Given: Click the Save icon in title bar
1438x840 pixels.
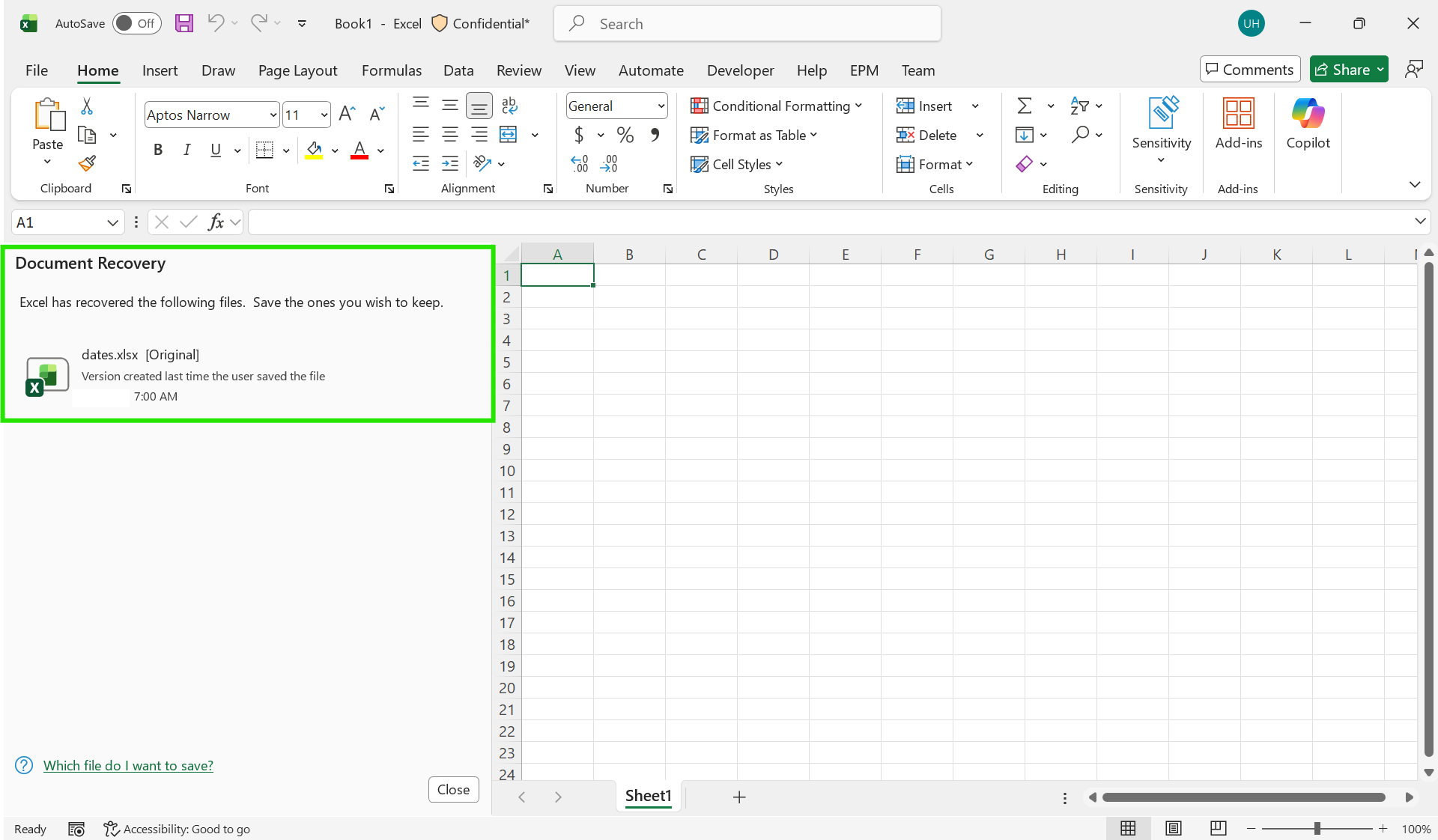Looking at the screenshot, I should coord(183,23).
